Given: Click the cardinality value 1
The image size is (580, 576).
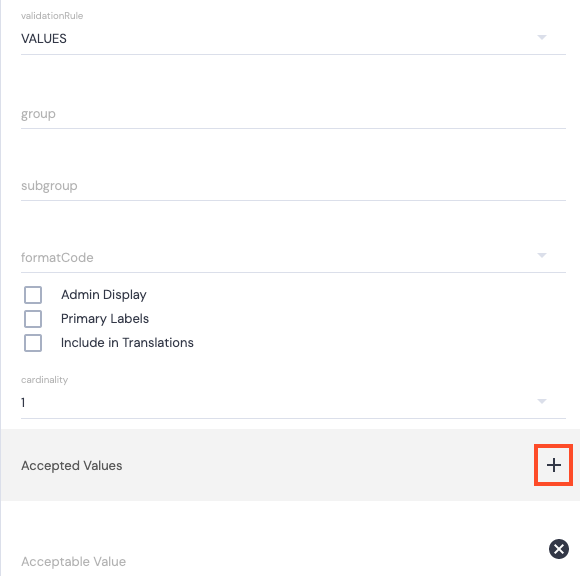Looking at the screenshot, I should pos(23,402).
